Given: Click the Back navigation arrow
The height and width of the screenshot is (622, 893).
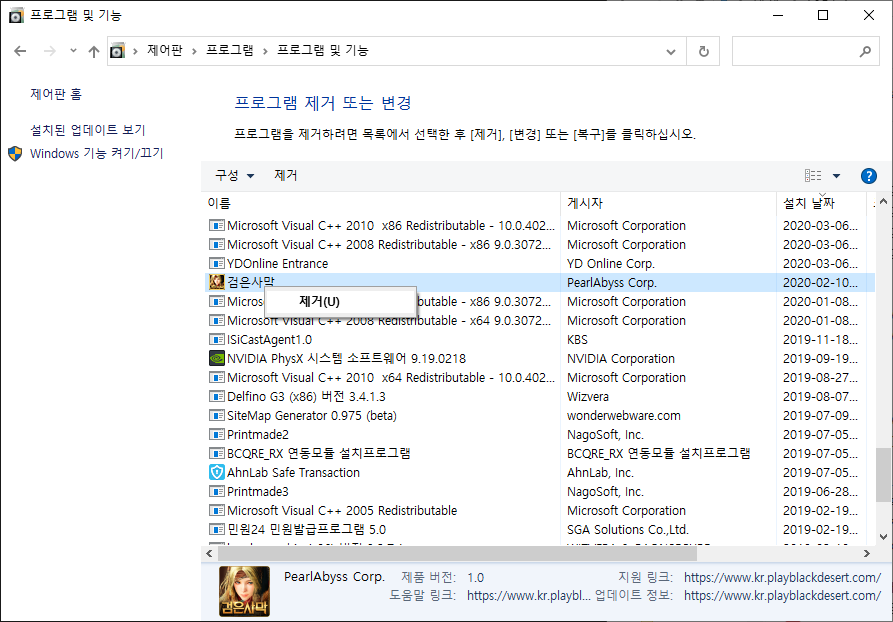Looking at the screenshot, I should coord(21,51).
